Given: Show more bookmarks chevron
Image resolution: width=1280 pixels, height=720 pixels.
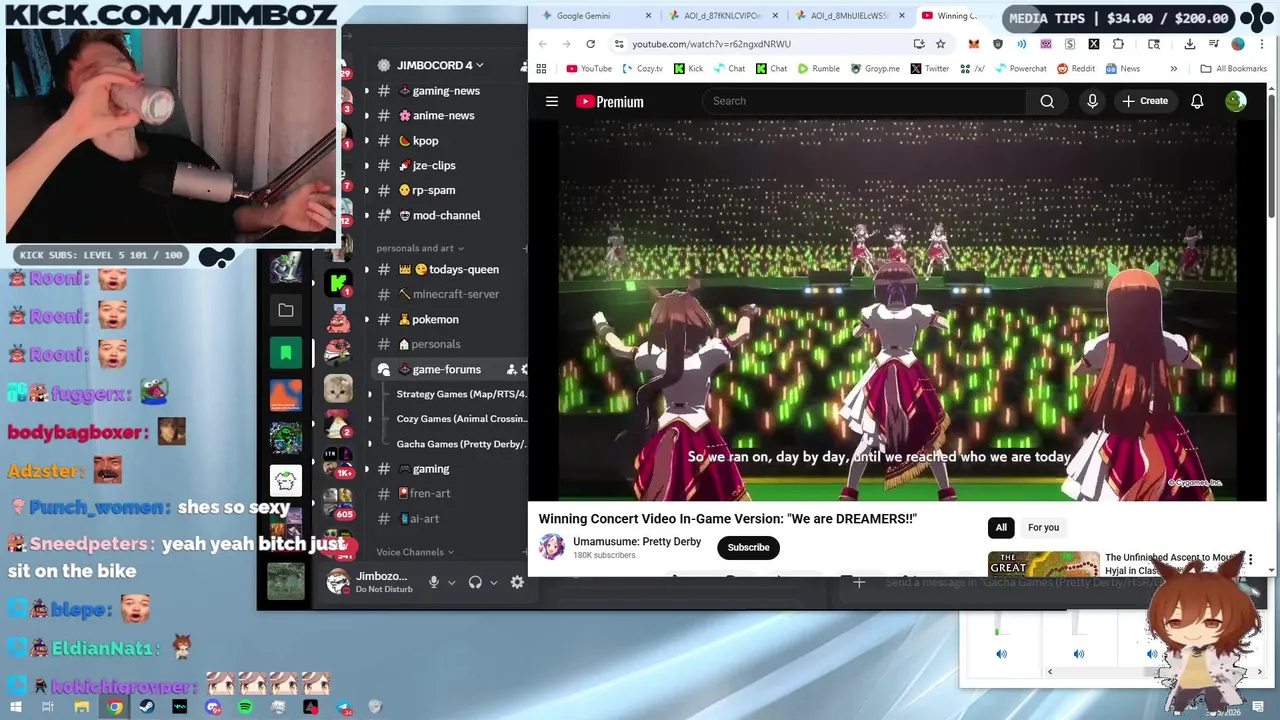Looking at the screenshot, I should [x=1173, y=69].
